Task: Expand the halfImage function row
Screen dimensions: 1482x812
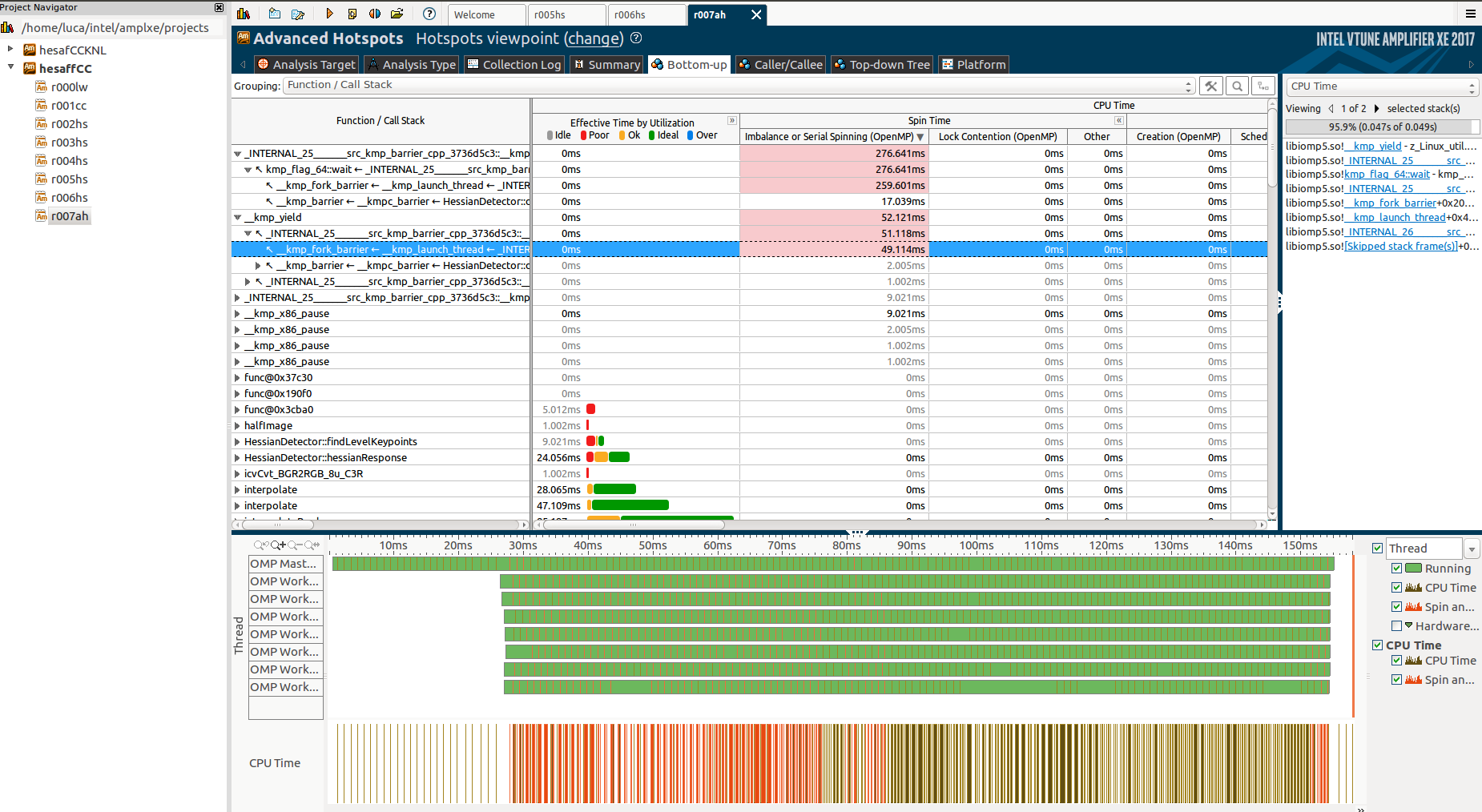Action: (237, 426)
